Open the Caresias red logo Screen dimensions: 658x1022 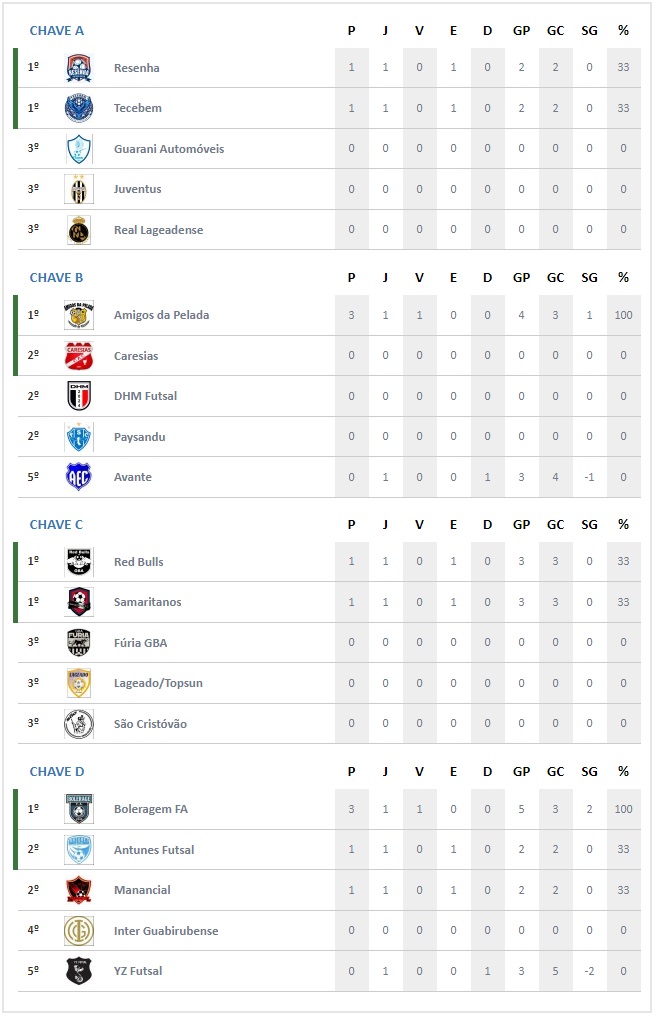tap(79, 356)
